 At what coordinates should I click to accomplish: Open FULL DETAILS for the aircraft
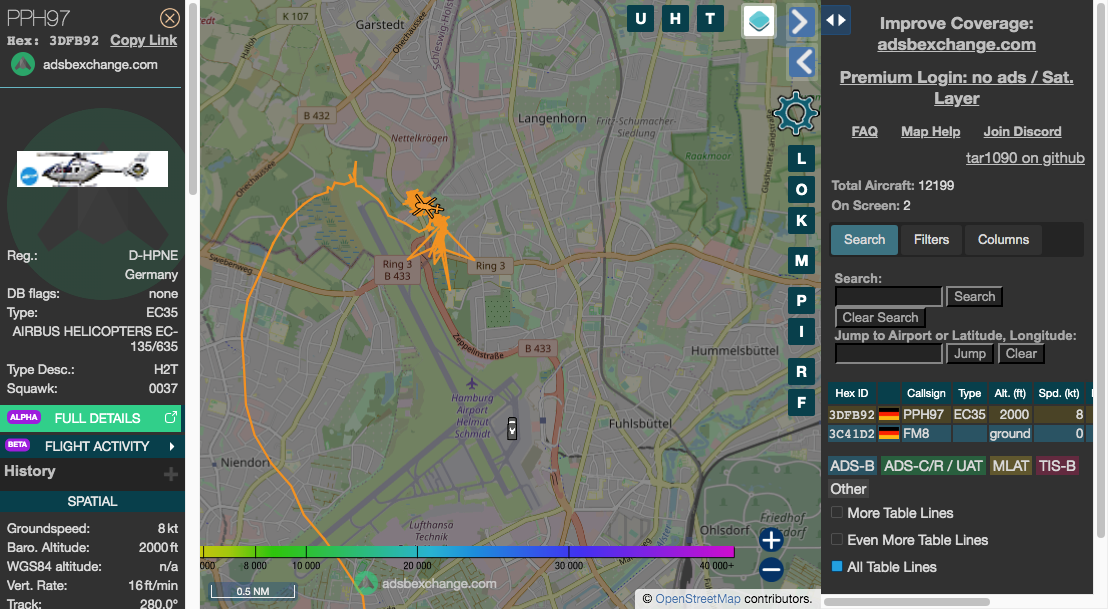tap(90, 418)
